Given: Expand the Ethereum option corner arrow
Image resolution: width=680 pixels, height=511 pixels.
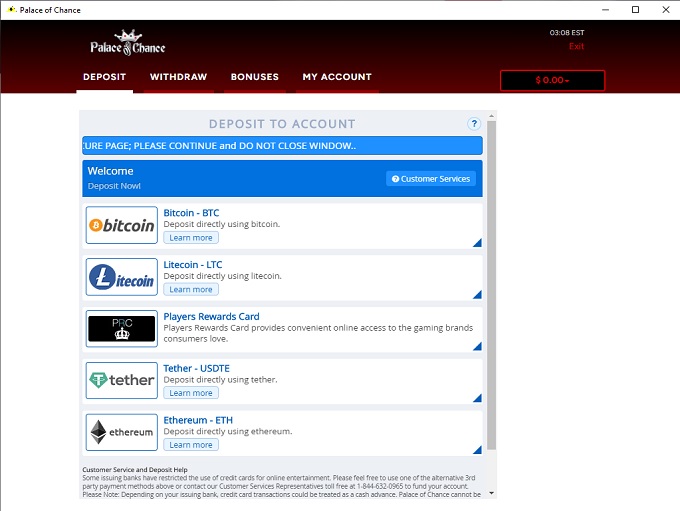Looking at the screenshot, I should pos(477,450).
